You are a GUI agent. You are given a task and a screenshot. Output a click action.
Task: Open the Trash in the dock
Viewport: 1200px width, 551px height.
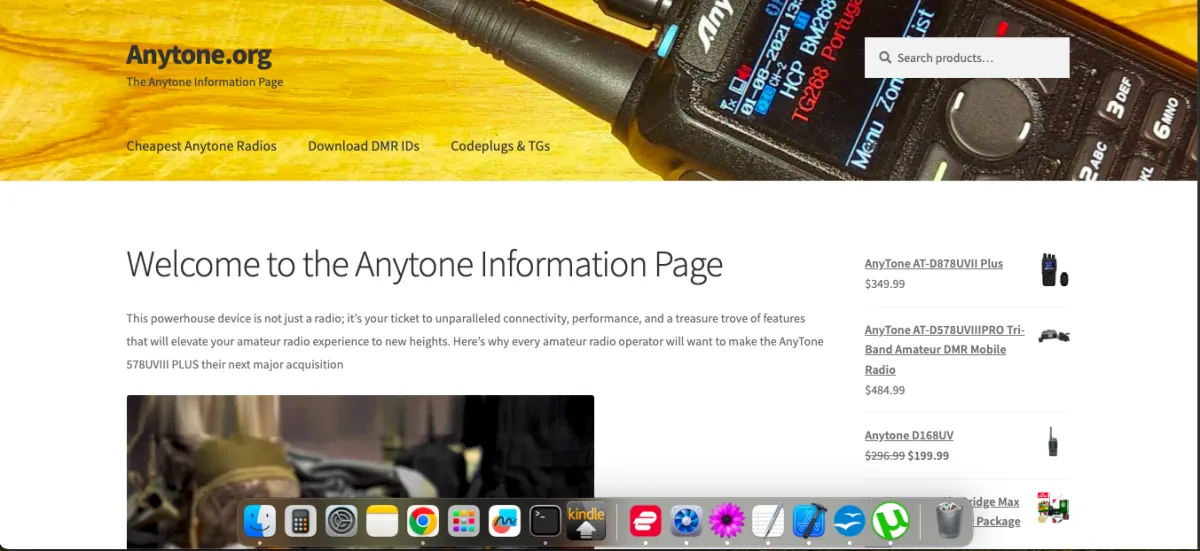coord(949,521)
